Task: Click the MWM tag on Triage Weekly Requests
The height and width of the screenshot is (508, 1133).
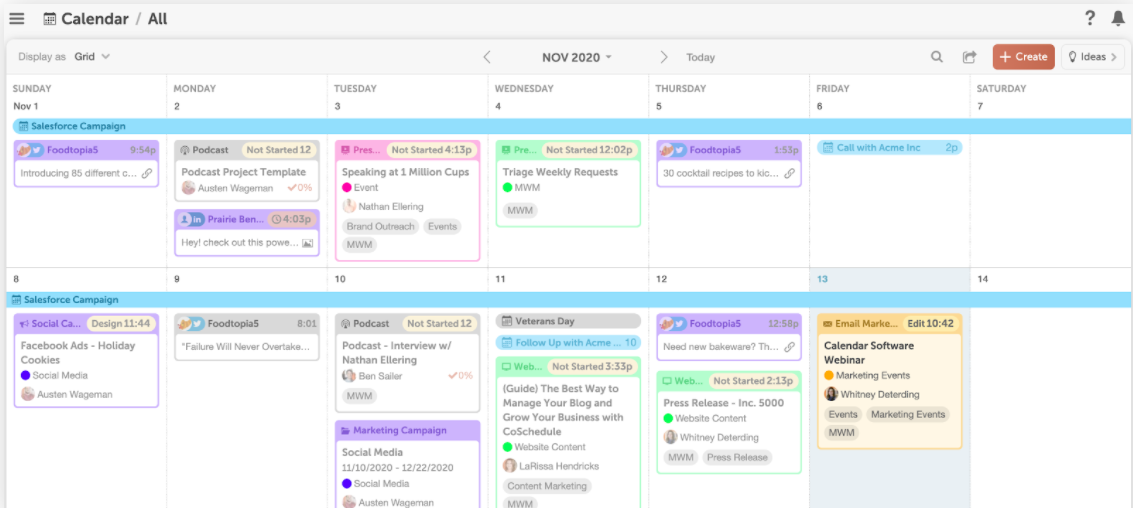Action: pyautogui.click(x=520, y=210)
